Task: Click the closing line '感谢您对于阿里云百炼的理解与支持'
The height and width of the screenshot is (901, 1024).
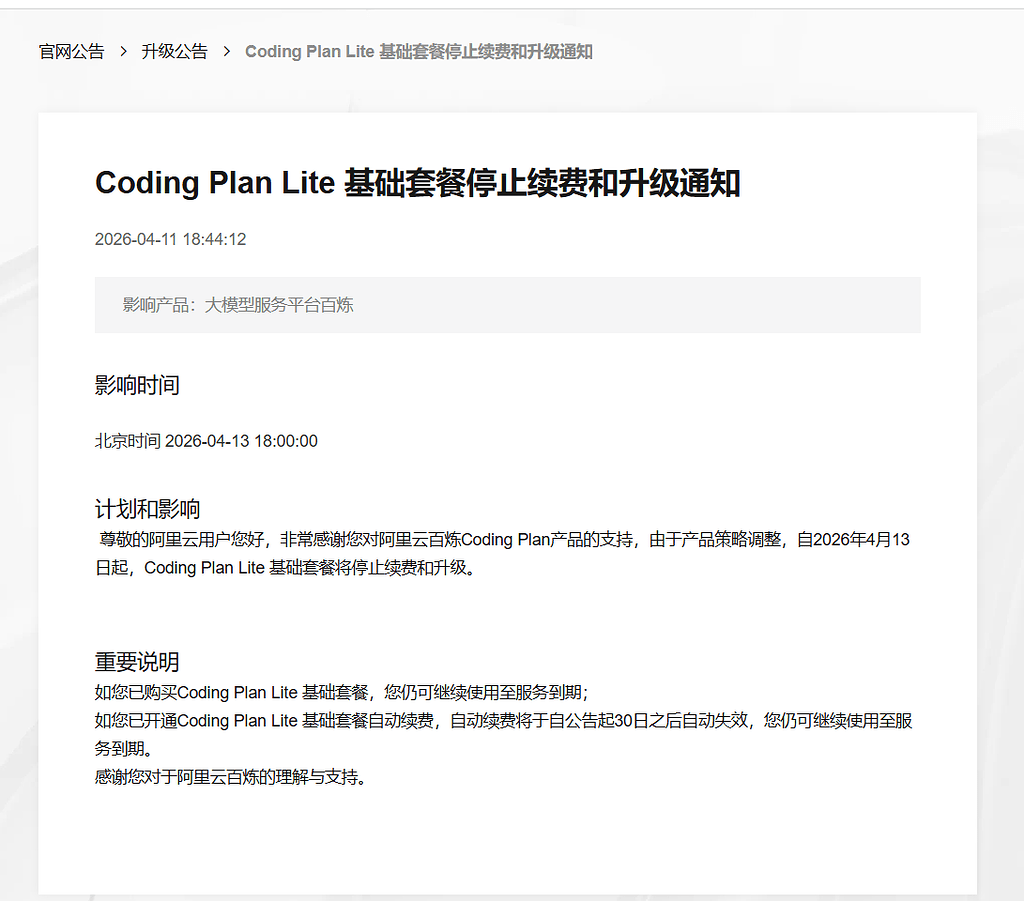Action: (231, 777)
